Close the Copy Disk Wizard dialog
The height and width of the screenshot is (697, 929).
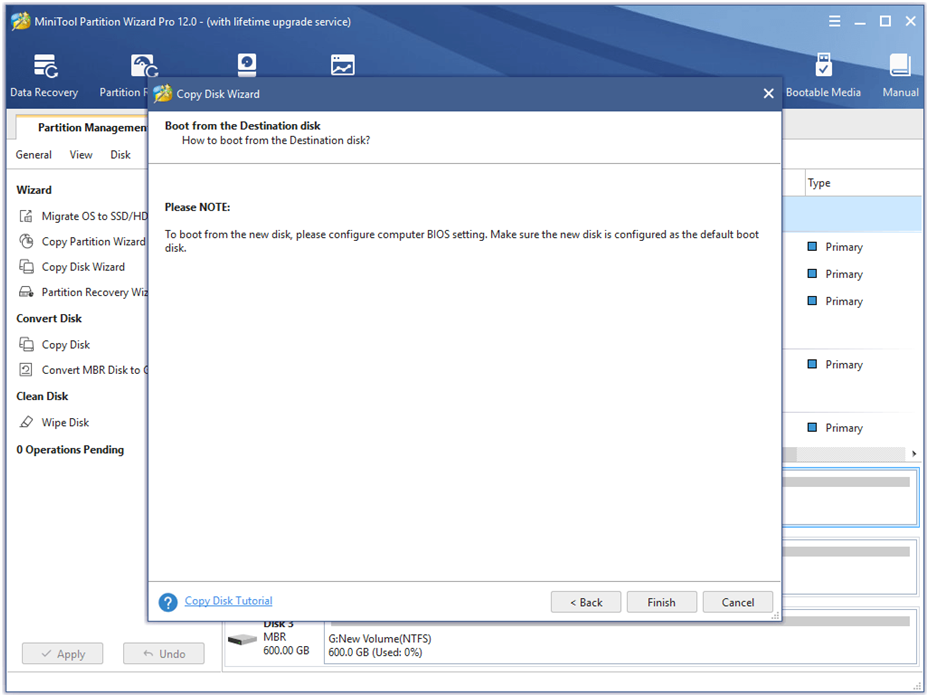tap(768, 94)
